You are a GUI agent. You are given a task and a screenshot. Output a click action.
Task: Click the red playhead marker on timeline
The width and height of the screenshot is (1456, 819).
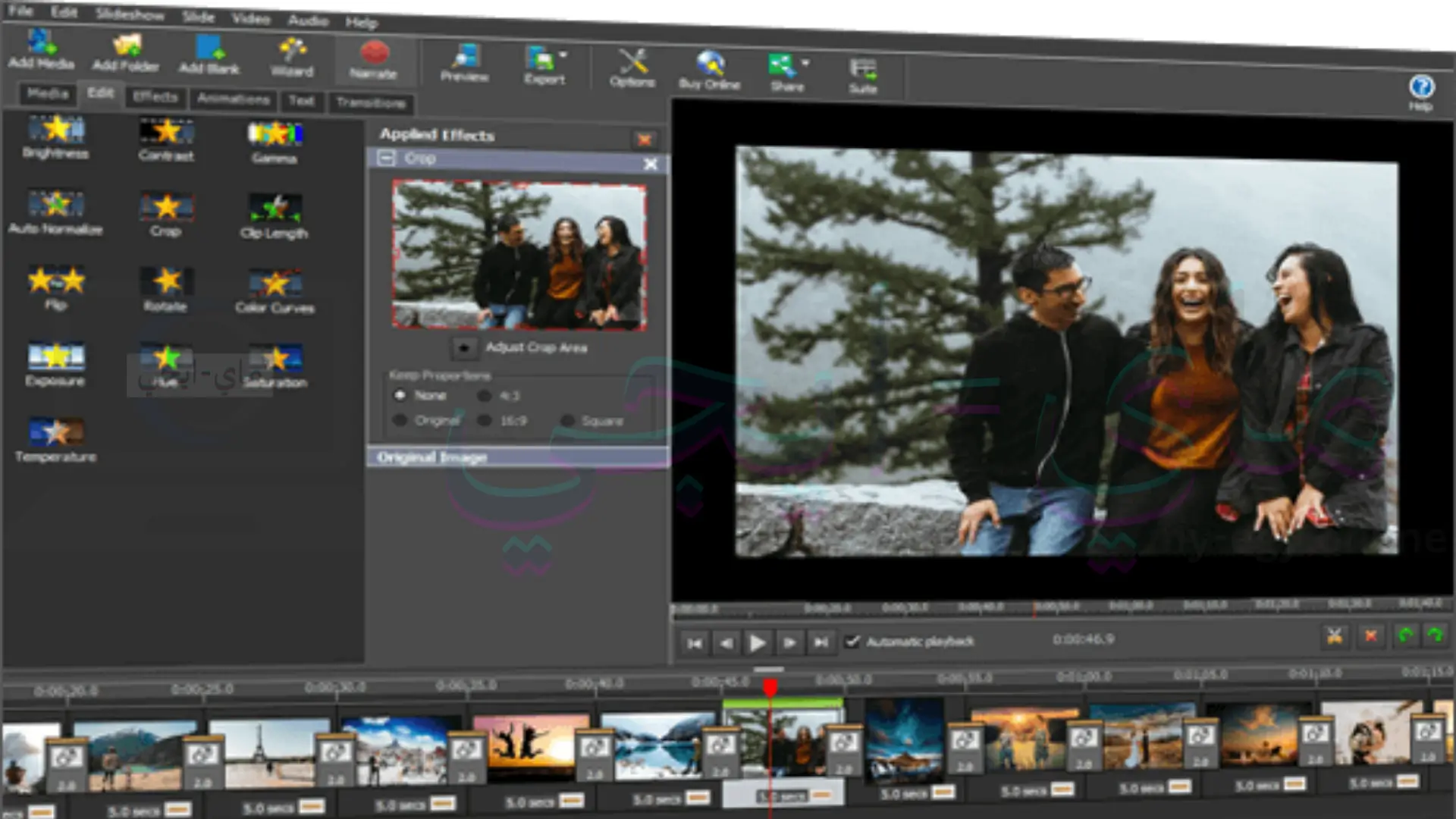click(x=770, y=687)
